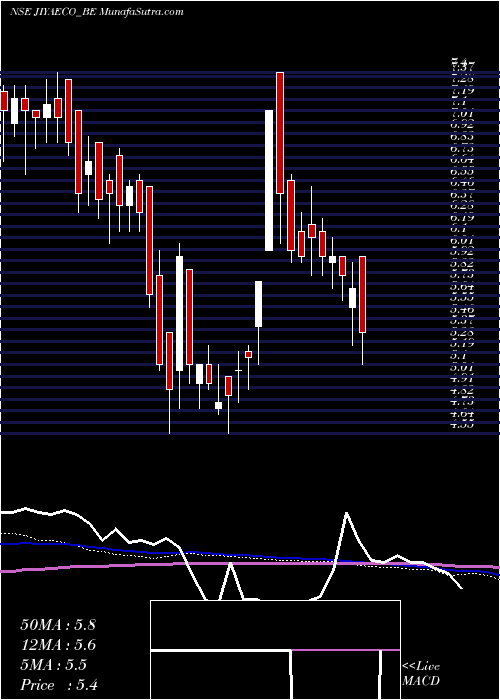
Task: Select the 50MA : 5.8 label
Action: pos(58,625)
